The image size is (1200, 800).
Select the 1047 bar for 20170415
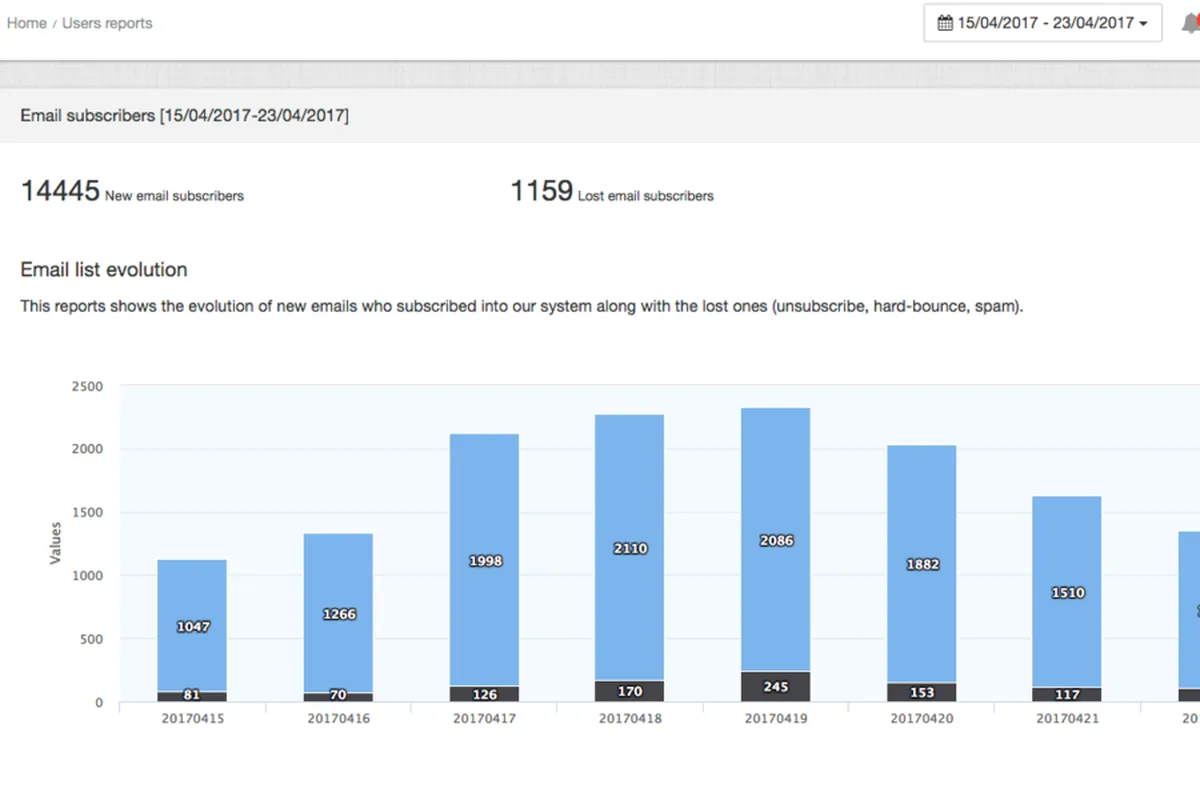(192, 626)
